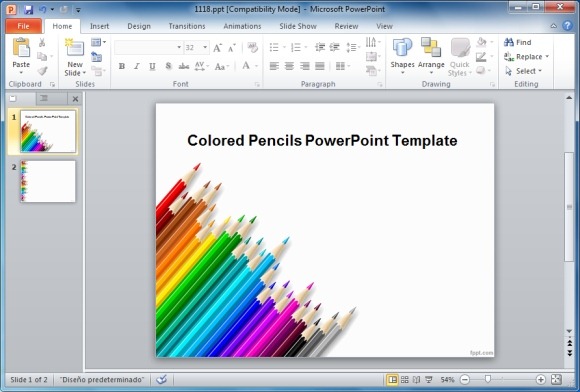Click the Shapes gallery icon
The width and height of the screenshot is (580, 392).
402,47
